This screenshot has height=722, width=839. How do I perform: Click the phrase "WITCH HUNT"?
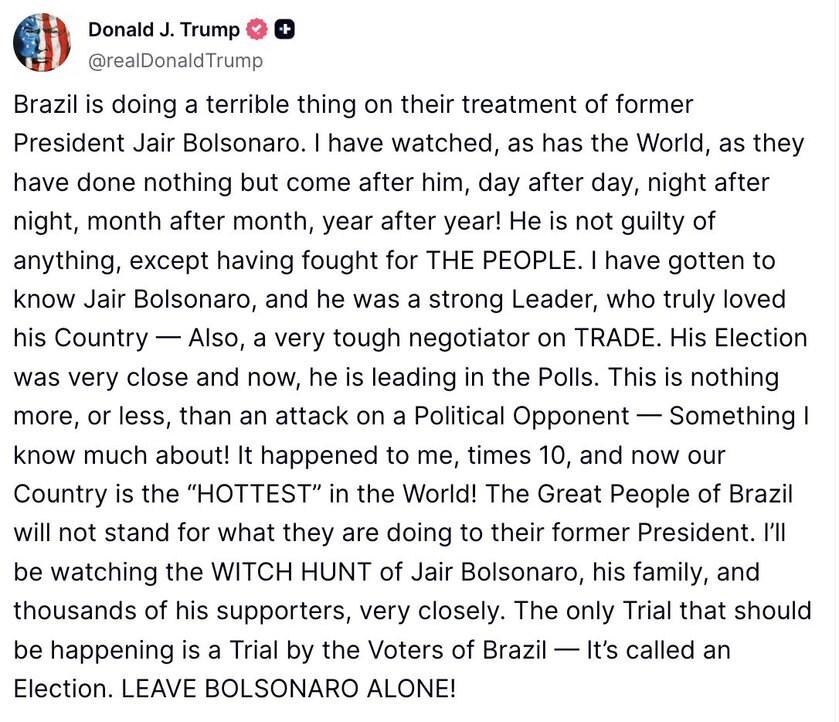292,572
